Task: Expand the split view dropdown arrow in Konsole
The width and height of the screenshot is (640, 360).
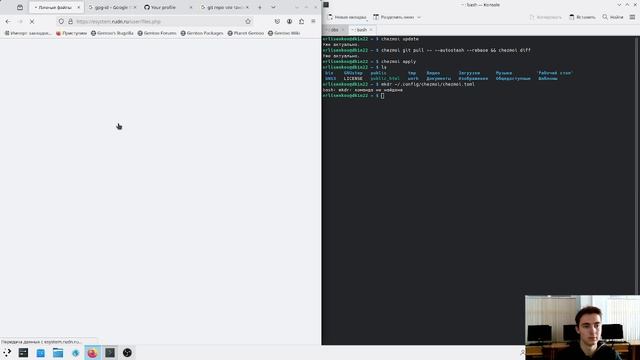Action: click(419, 17)
